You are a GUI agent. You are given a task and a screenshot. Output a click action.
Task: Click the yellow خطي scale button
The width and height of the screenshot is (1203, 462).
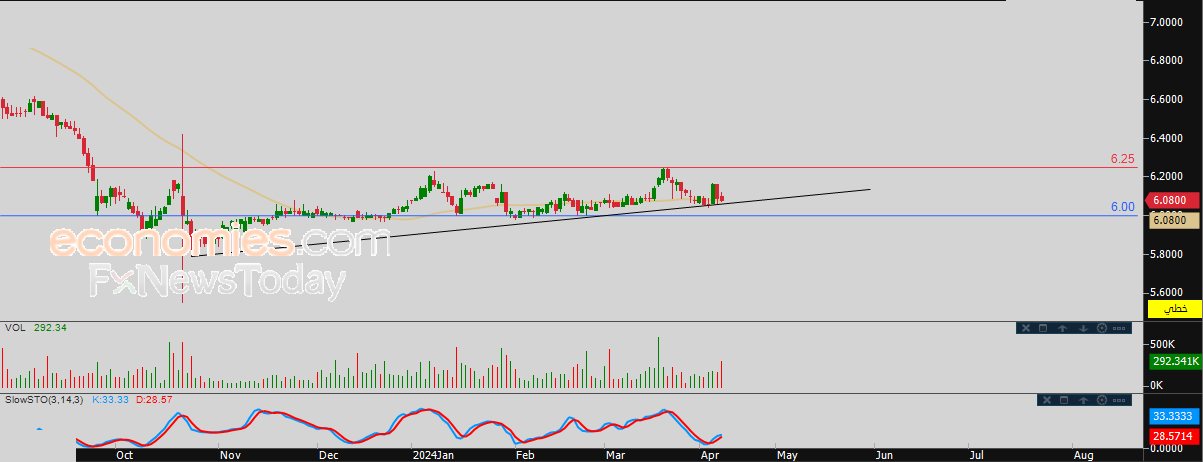(1174, 310)
